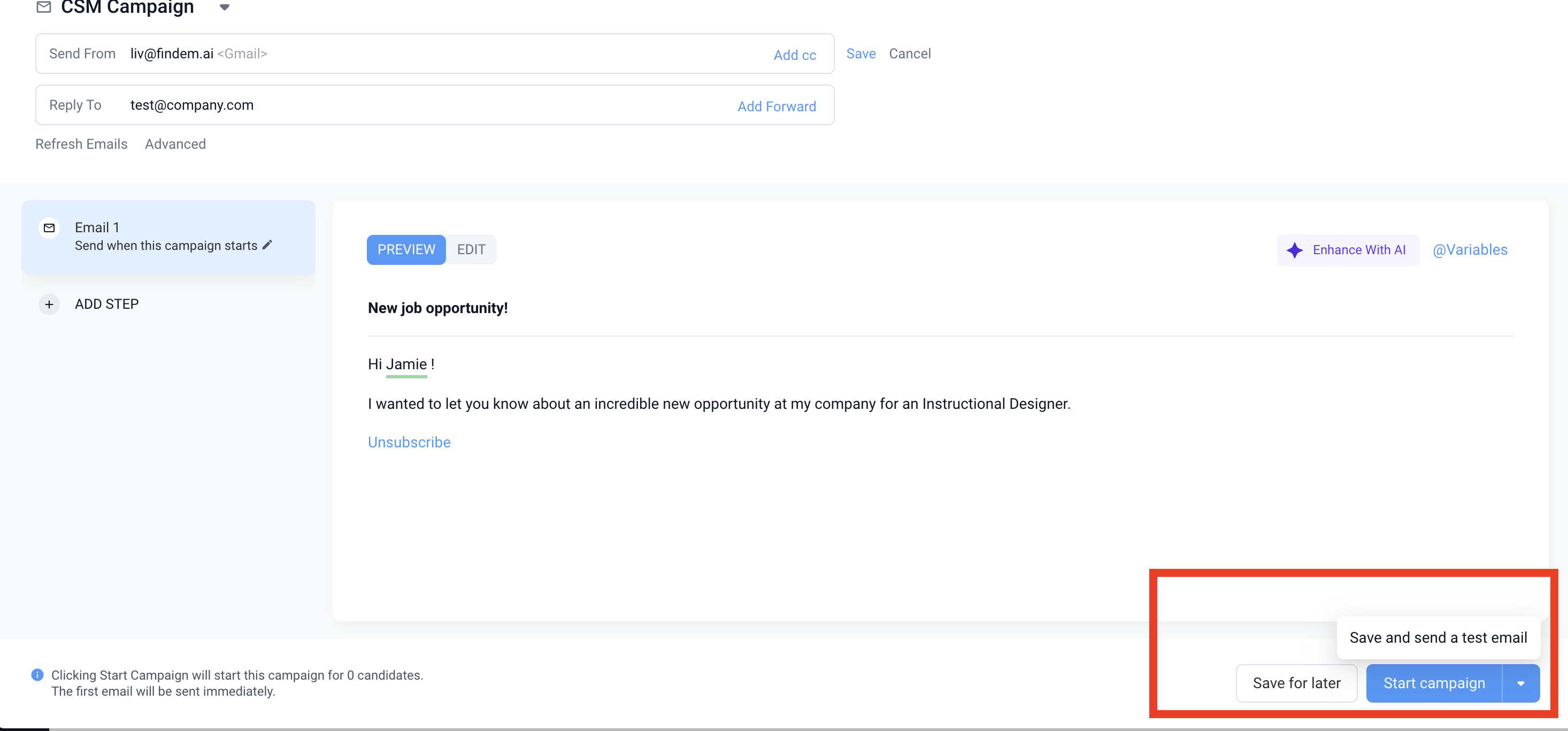Click the Enhance With AI button
This screenshot has height=731, width=1568.
tap(1348, 250)
